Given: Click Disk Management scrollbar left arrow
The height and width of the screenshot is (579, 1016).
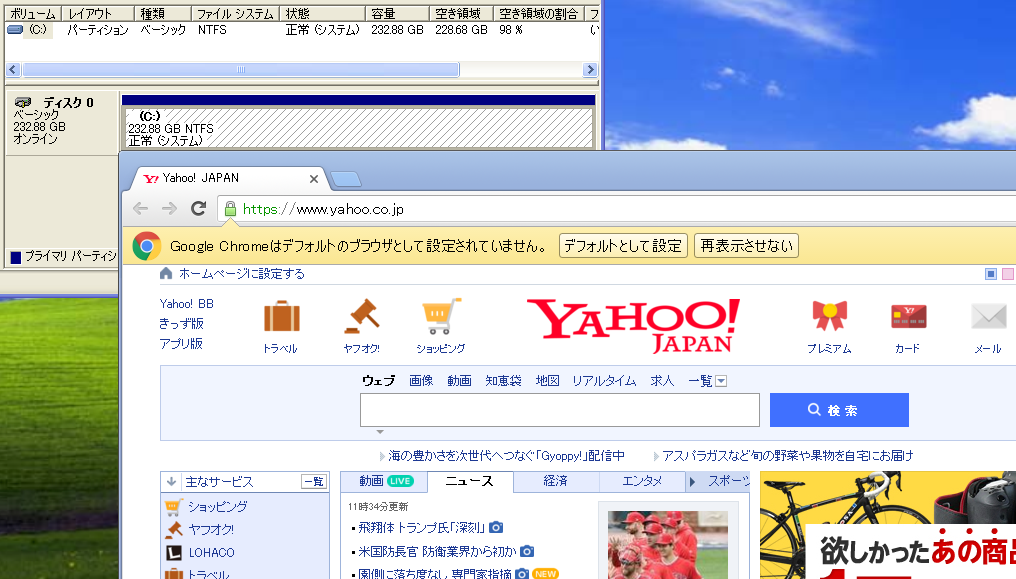Looking at the screenshot, I should pyautogui.click(x=13, y=69).
